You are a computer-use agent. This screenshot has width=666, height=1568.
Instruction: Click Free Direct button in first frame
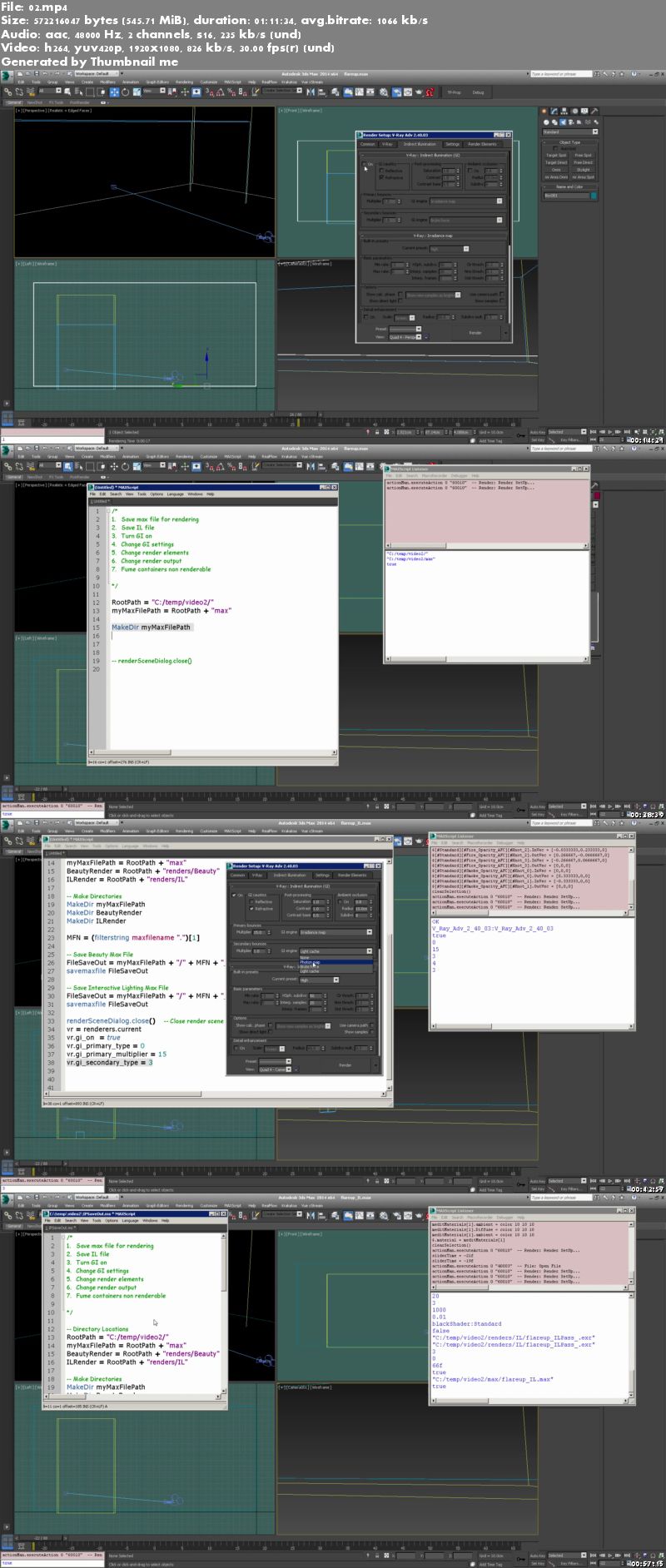(584, 163)
